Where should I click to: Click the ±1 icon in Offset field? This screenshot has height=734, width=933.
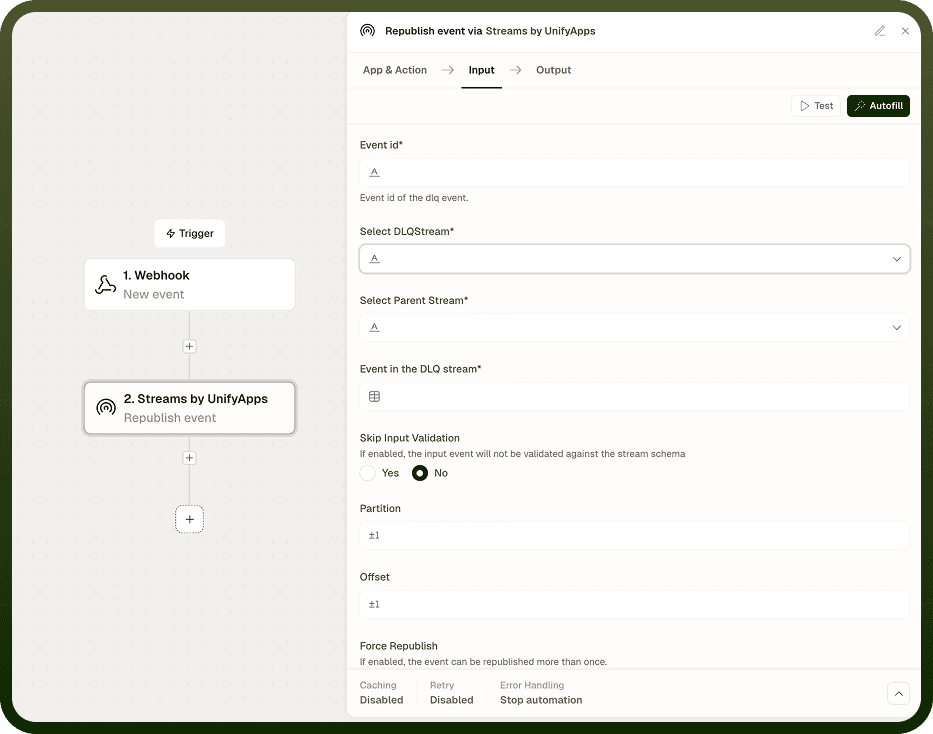[374, 604]
